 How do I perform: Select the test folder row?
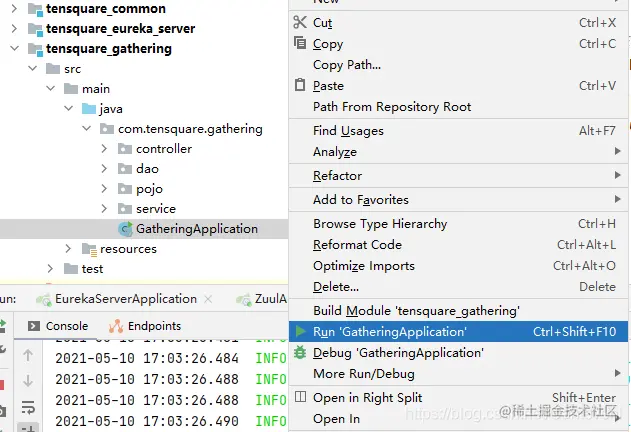(x=144, y=269)
